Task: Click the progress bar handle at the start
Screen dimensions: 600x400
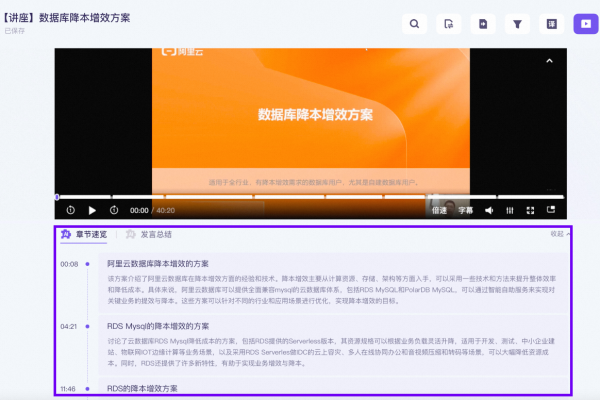Action: pos(57,197)
